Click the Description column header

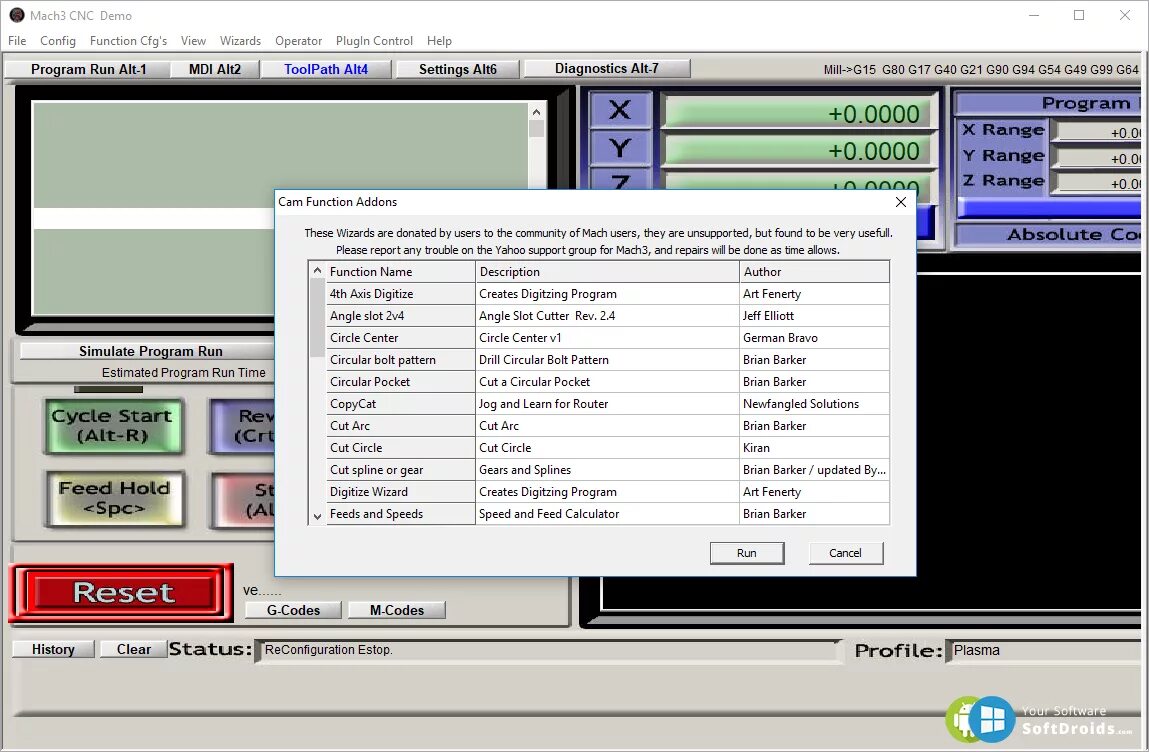[607, 272]
